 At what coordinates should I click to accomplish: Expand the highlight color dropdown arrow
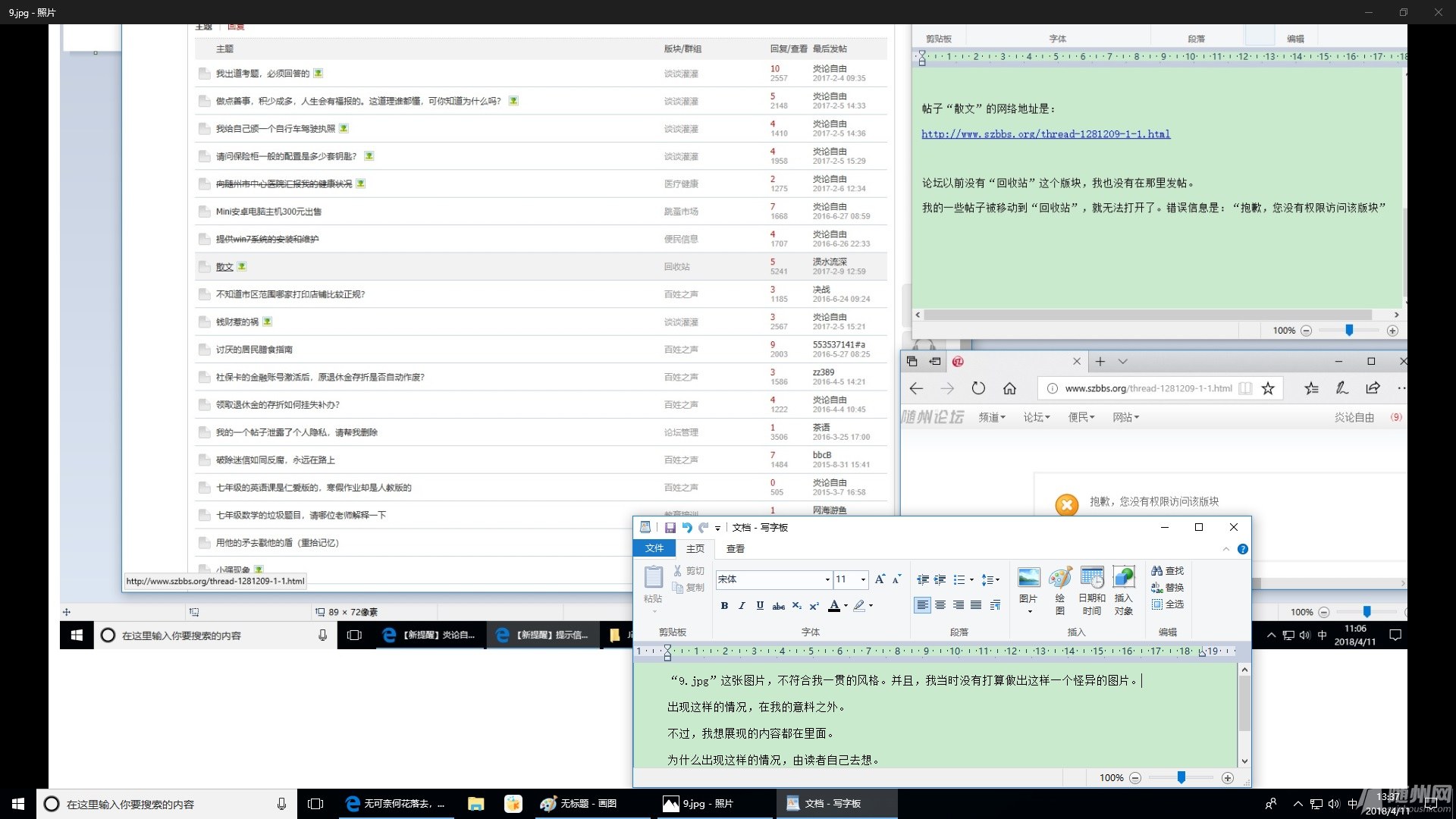871,605
